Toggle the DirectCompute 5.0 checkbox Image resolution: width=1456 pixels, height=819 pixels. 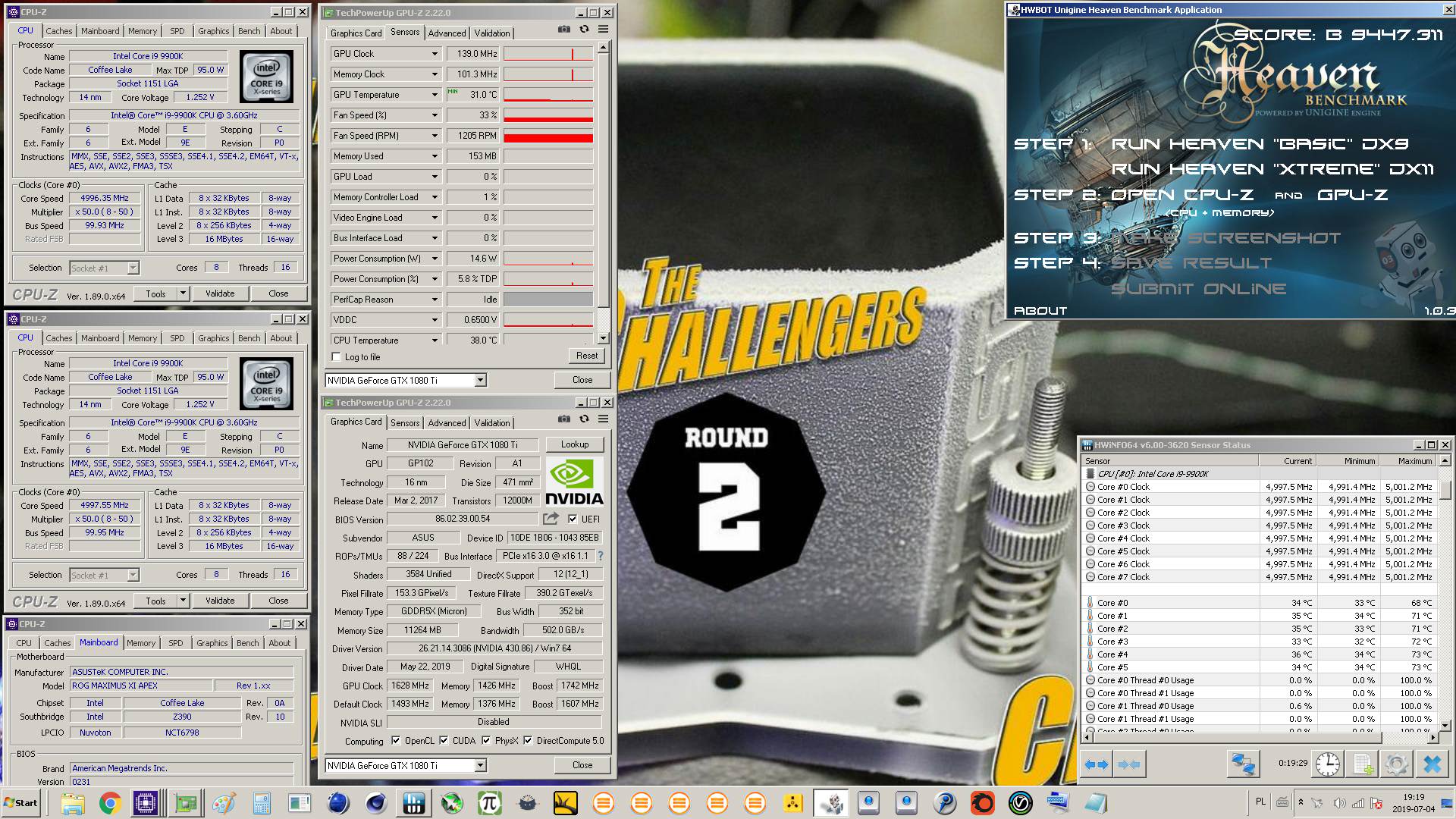tap(528, 741)
